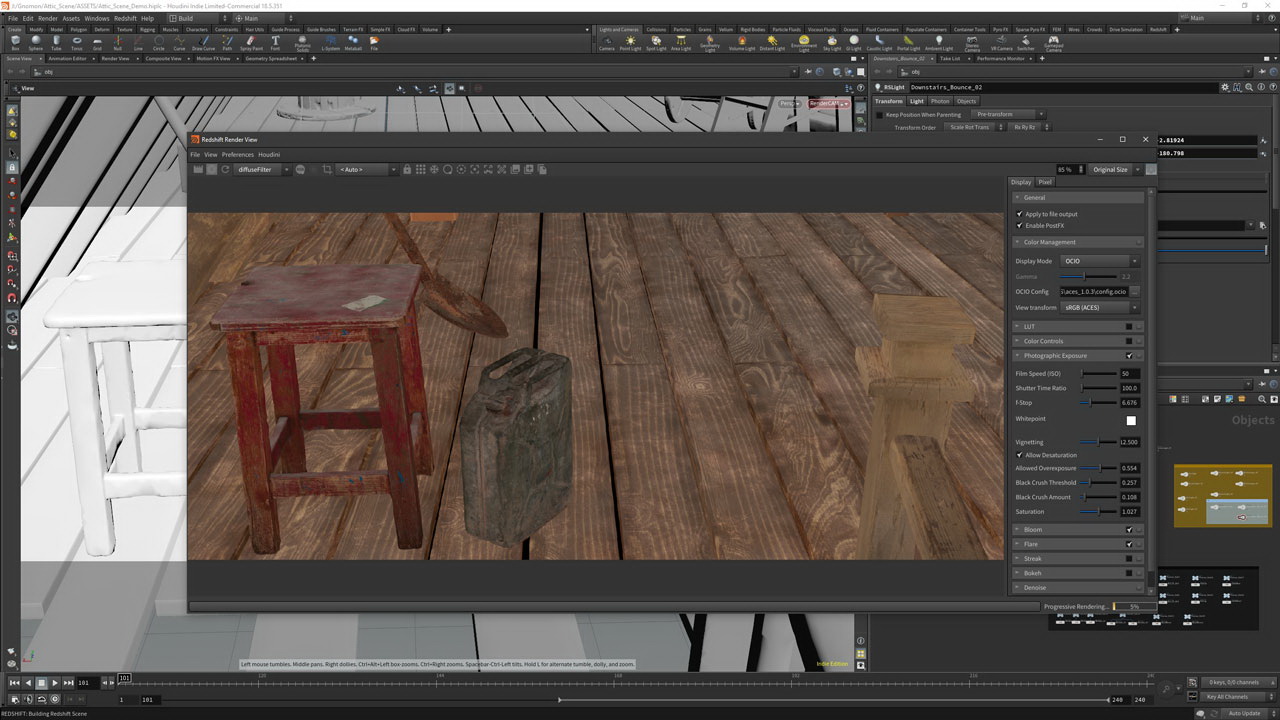This screenshot has height=720, width=1280.
Task: Click the Saturation value field
Action: (1130, 511)
